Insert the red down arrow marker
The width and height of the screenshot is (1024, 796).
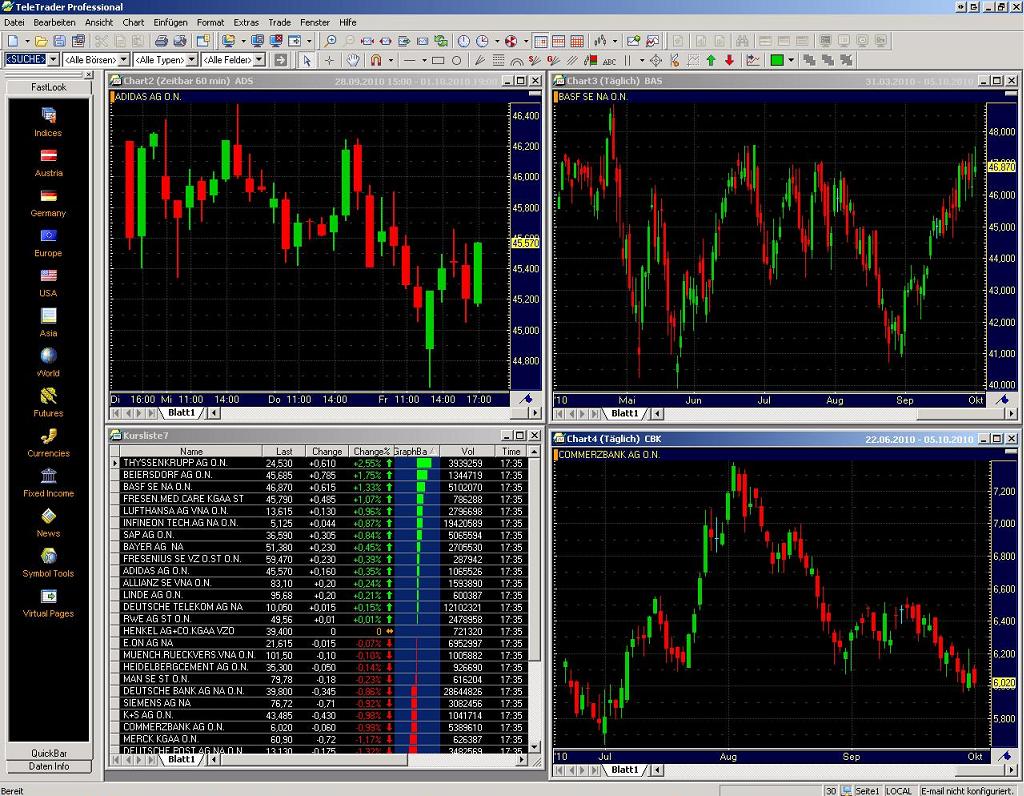(729, 61)
